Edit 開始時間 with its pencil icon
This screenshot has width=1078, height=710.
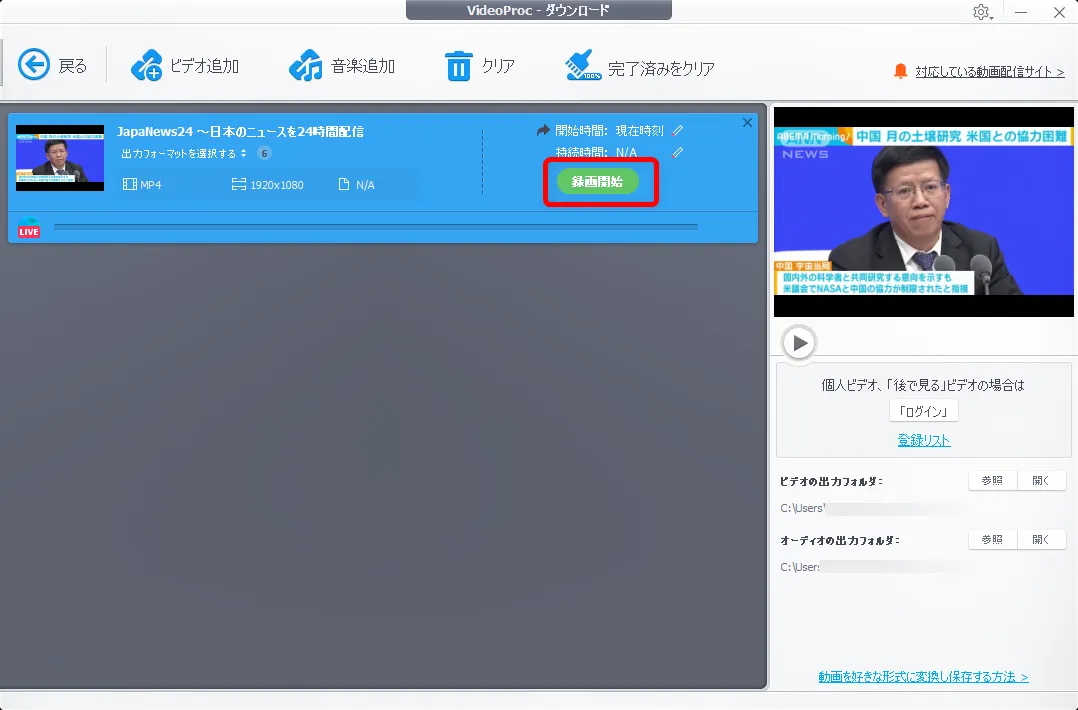(x=678, y=130)
